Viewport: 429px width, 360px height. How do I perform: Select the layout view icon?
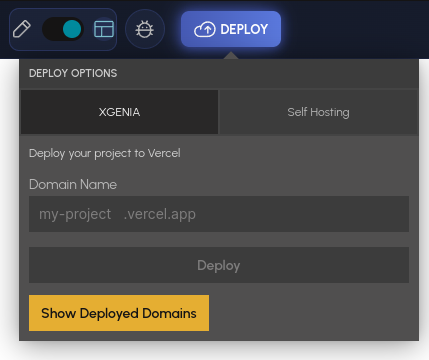pyautogui.click(x=104, y=29)
